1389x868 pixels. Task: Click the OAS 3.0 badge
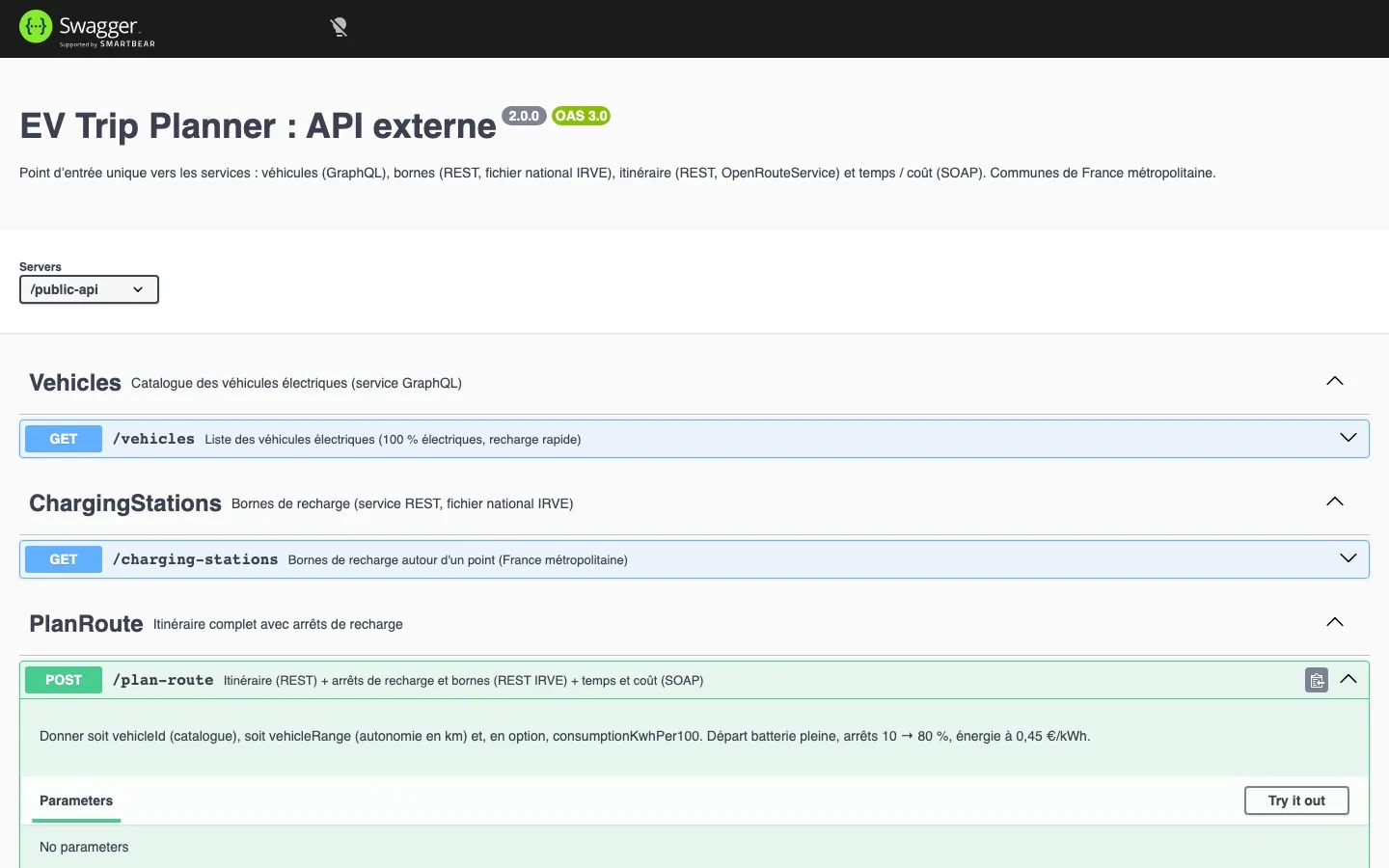(x=581, y=116)
